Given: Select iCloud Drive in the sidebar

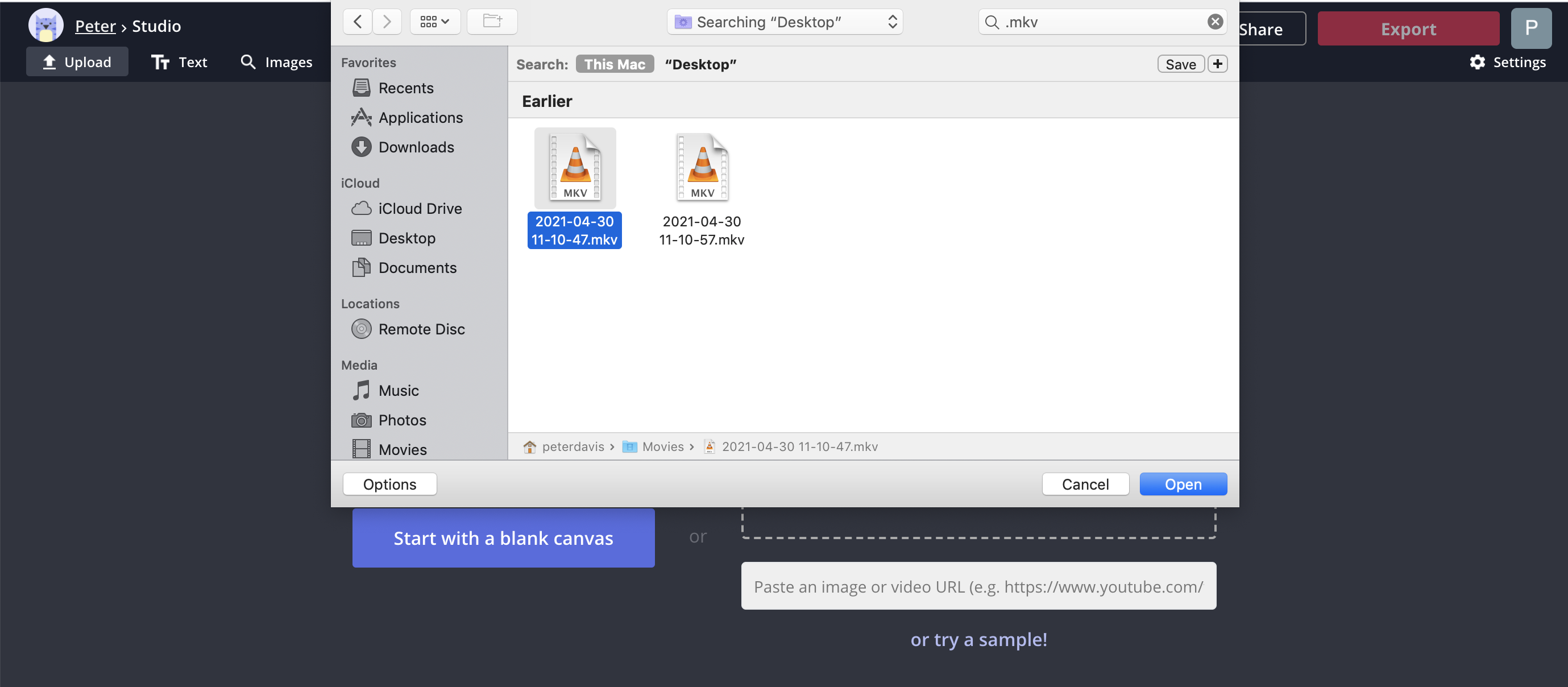Looking at the screenshot, I should pos(420,208).
